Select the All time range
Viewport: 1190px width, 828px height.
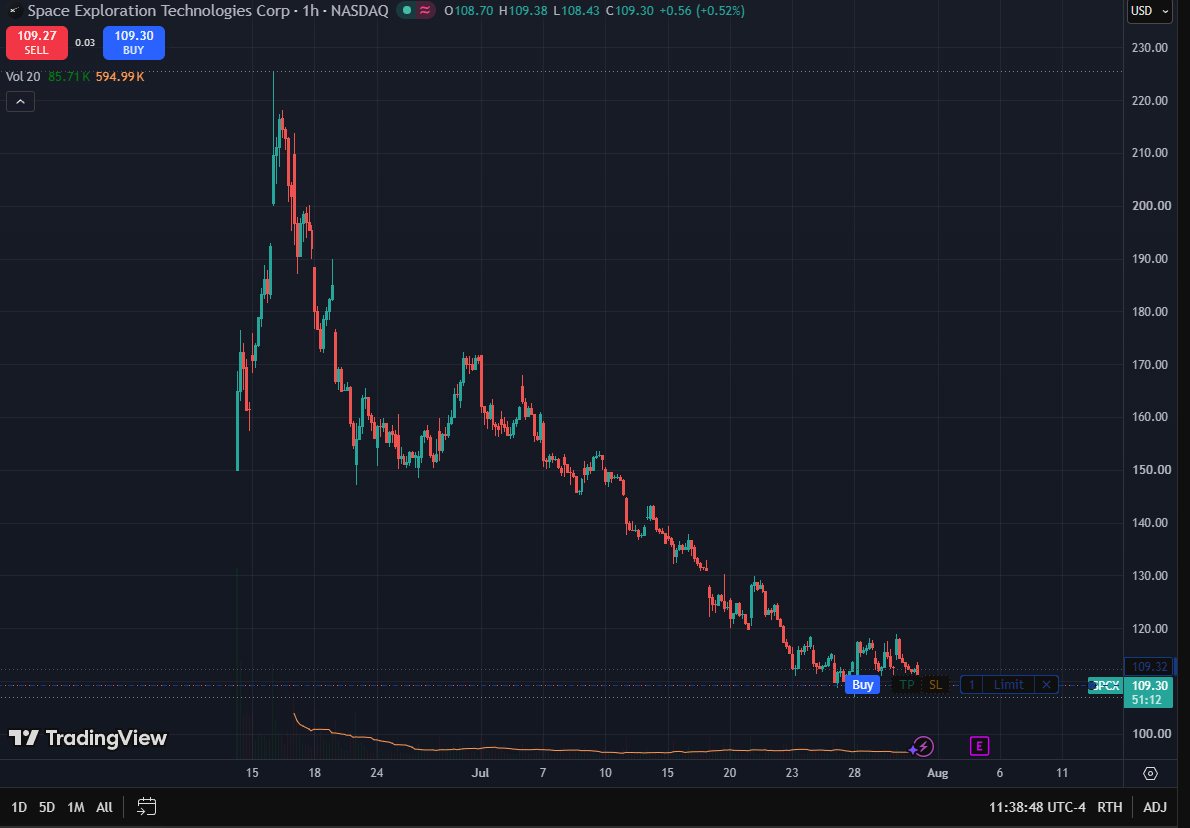105,807
